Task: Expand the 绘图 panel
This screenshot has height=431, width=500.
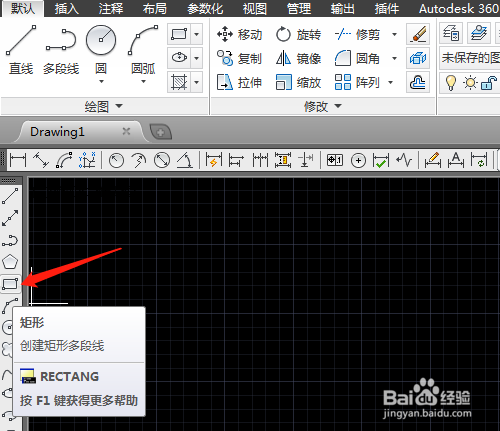Action: [103, 107]
